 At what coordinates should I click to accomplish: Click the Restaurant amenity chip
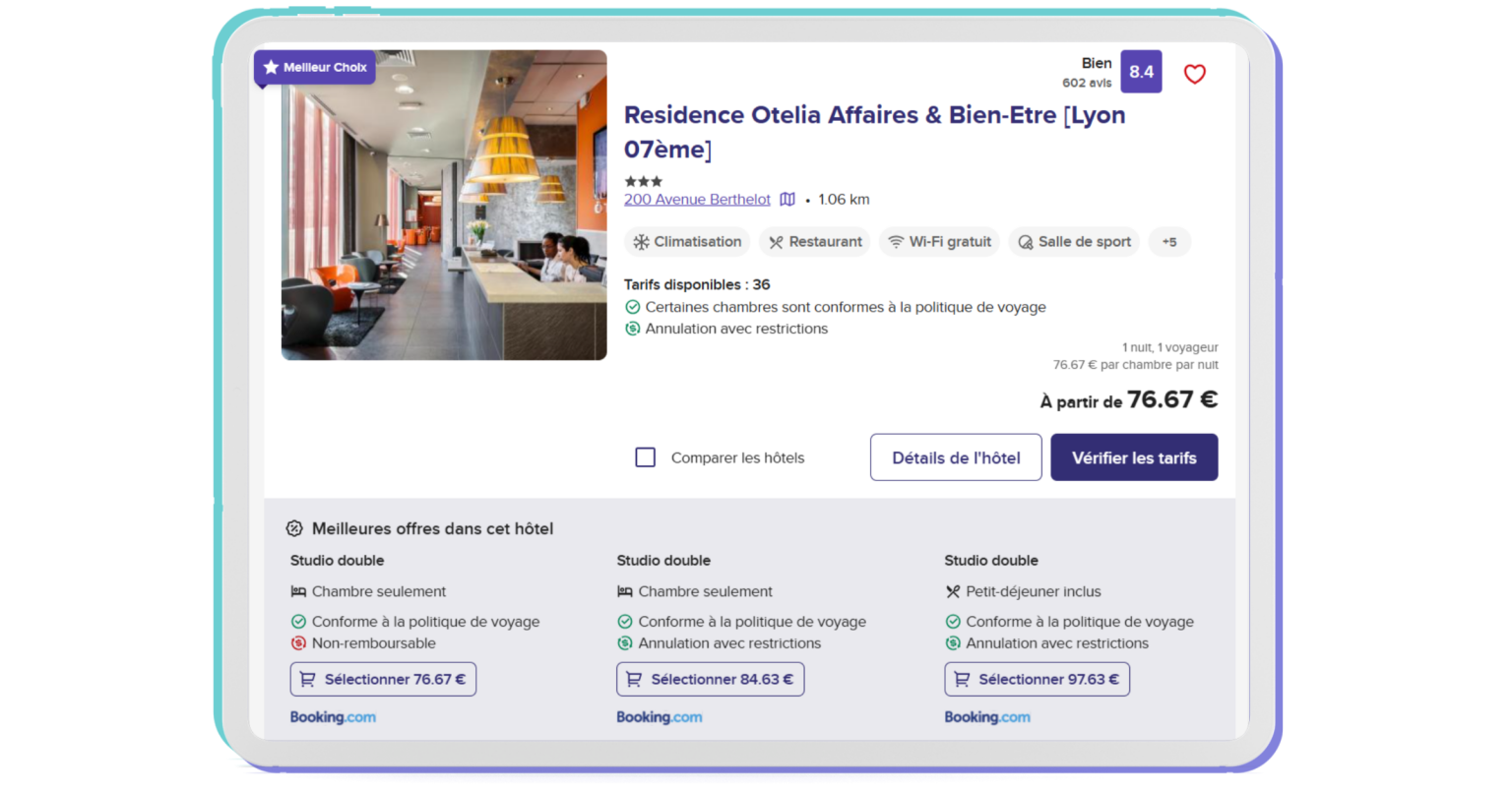(x=814, y=242)
